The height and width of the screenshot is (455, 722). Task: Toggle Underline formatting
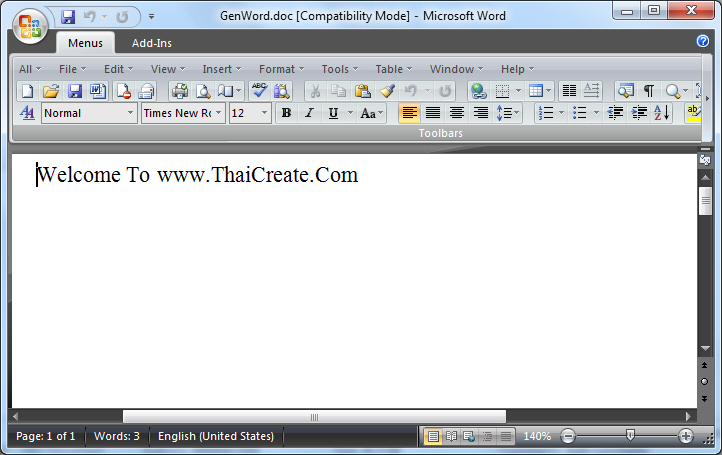(333, 113)
